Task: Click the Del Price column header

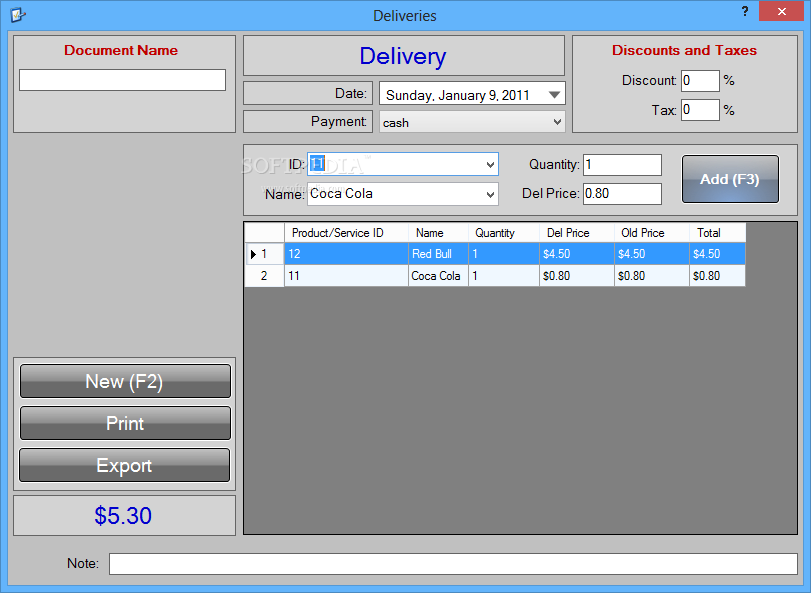Action: coord(577,233)
